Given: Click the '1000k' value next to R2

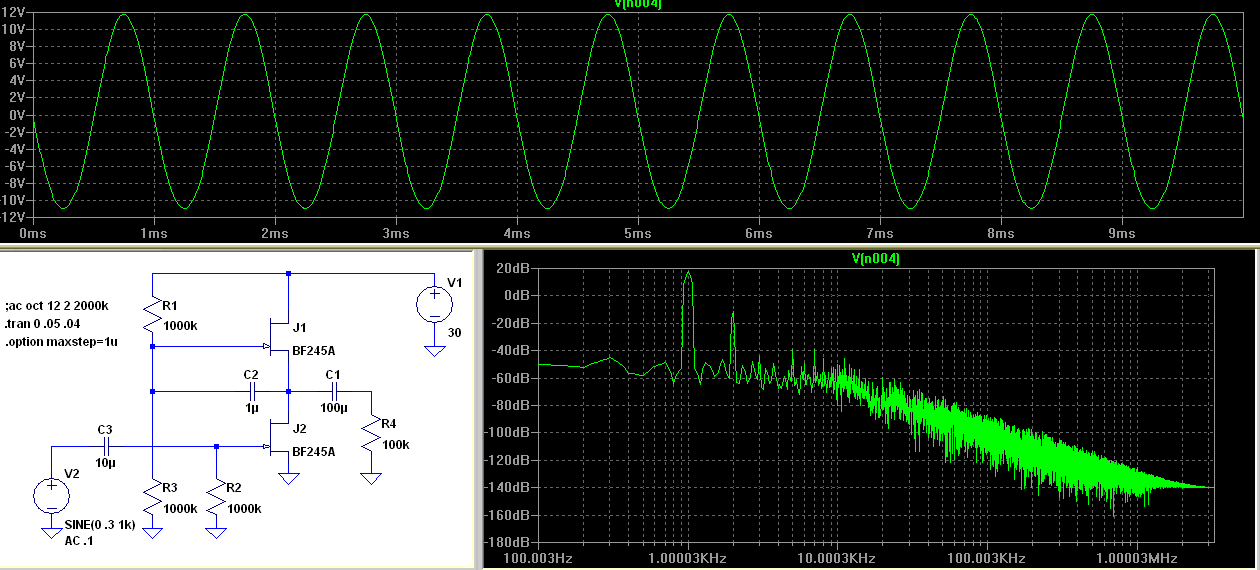Looking at the screenshot, I should (245, 508).
